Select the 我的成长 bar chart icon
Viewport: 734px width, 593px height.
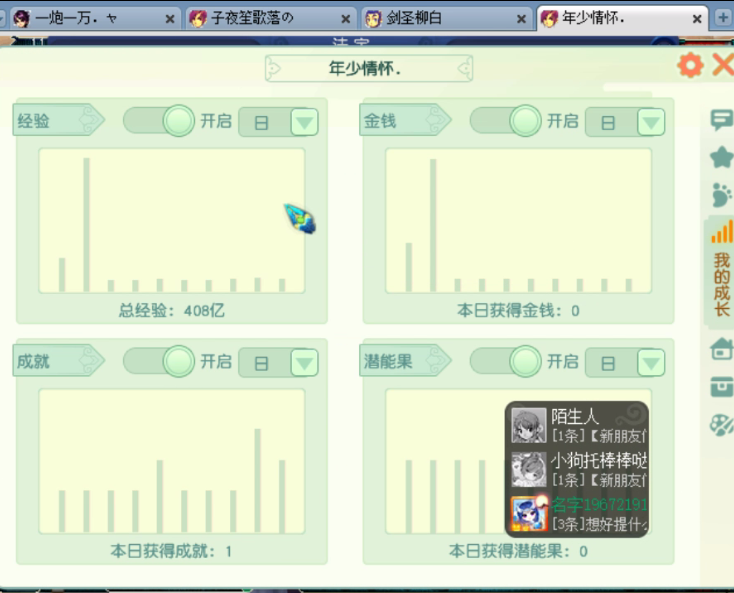click(x=722, y=233)
